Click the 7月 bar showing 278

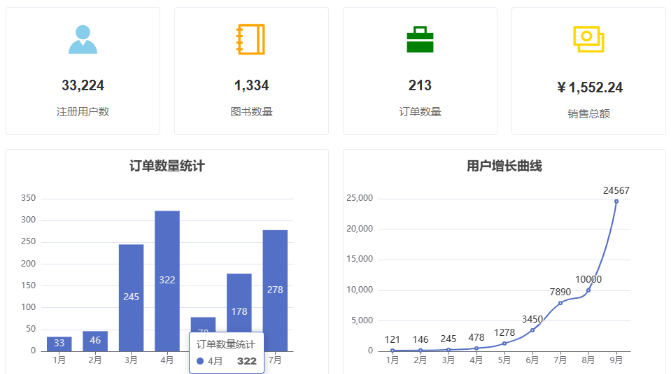[x=275, y=291]
